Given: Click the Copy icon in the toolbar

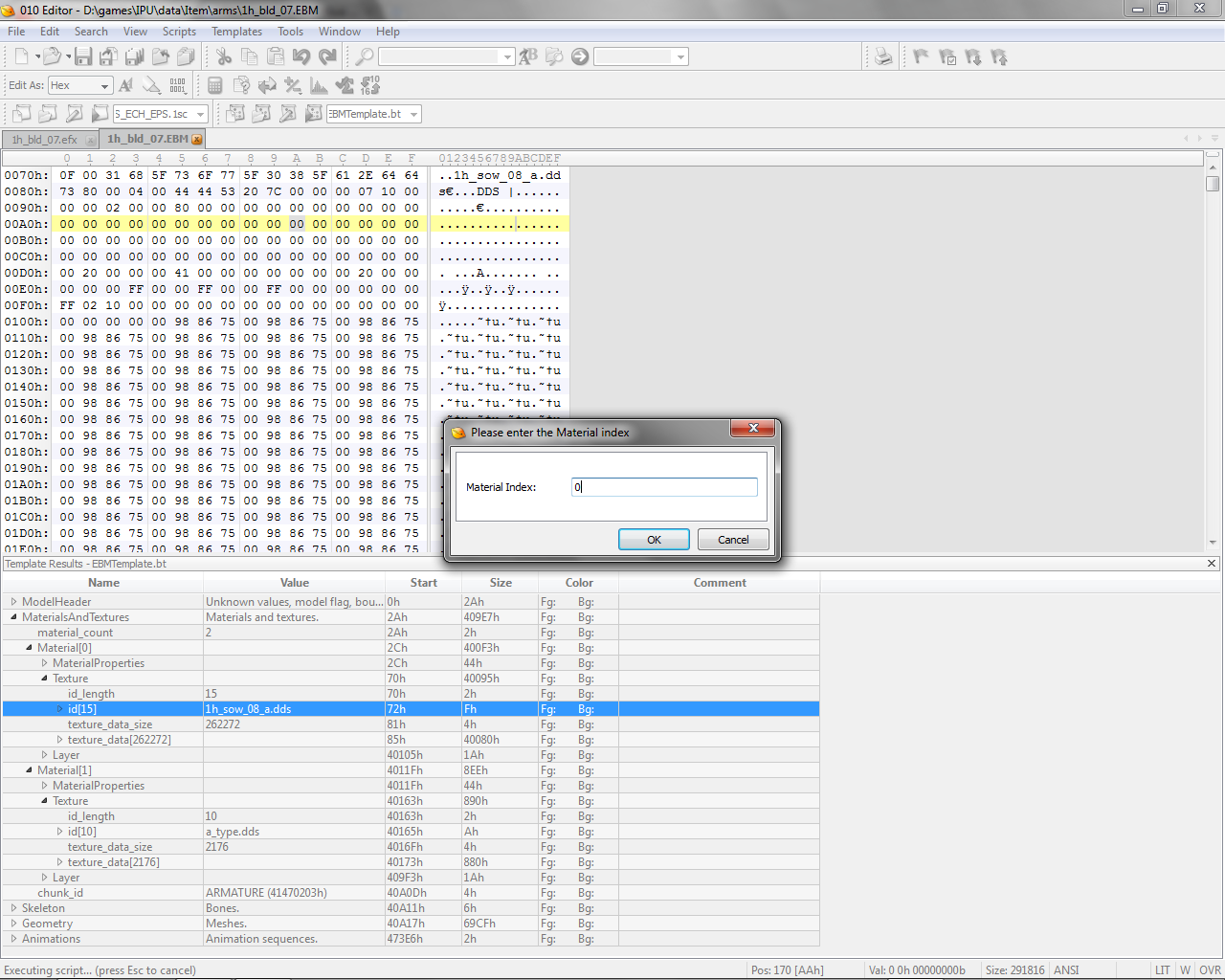Looking at the screenshot, I should [249, 56].
